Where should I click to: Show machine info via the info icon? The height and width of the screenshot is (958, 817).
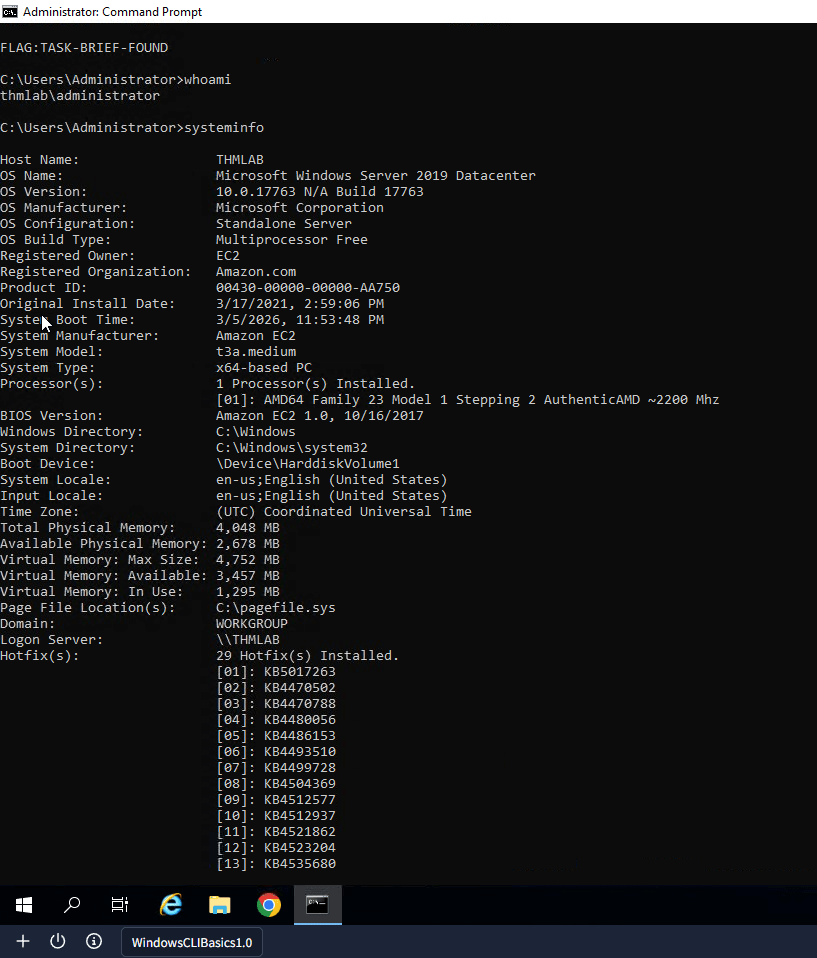[x=94, y=941]
